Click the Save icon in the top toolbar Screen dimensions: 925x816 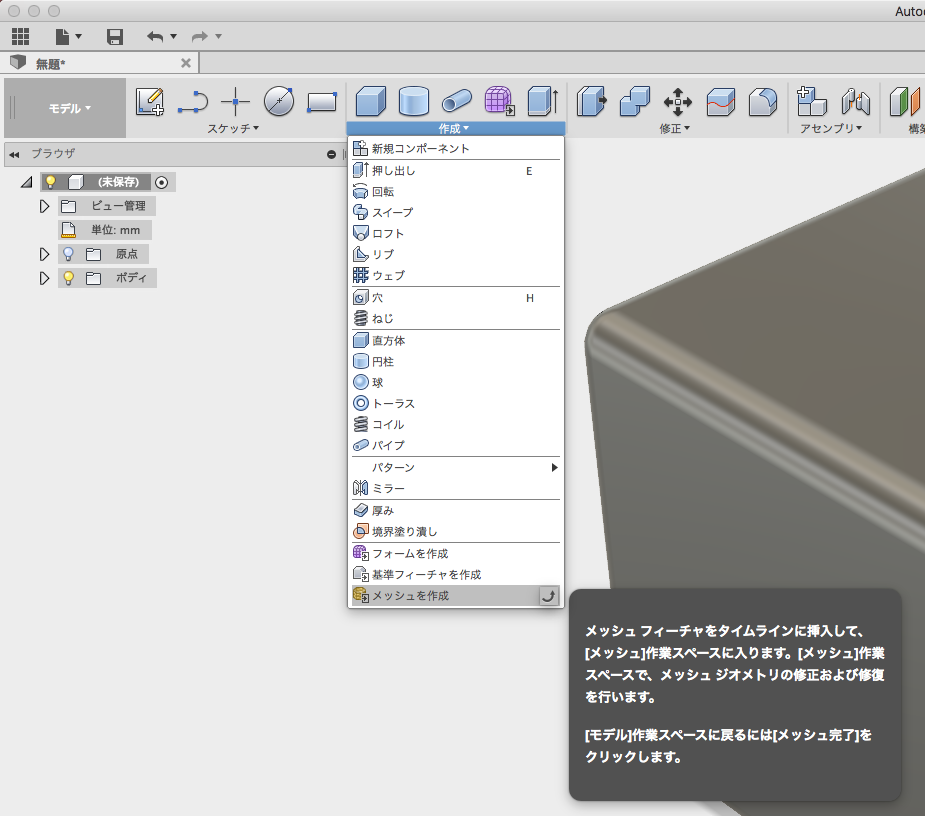coord(114,36)
